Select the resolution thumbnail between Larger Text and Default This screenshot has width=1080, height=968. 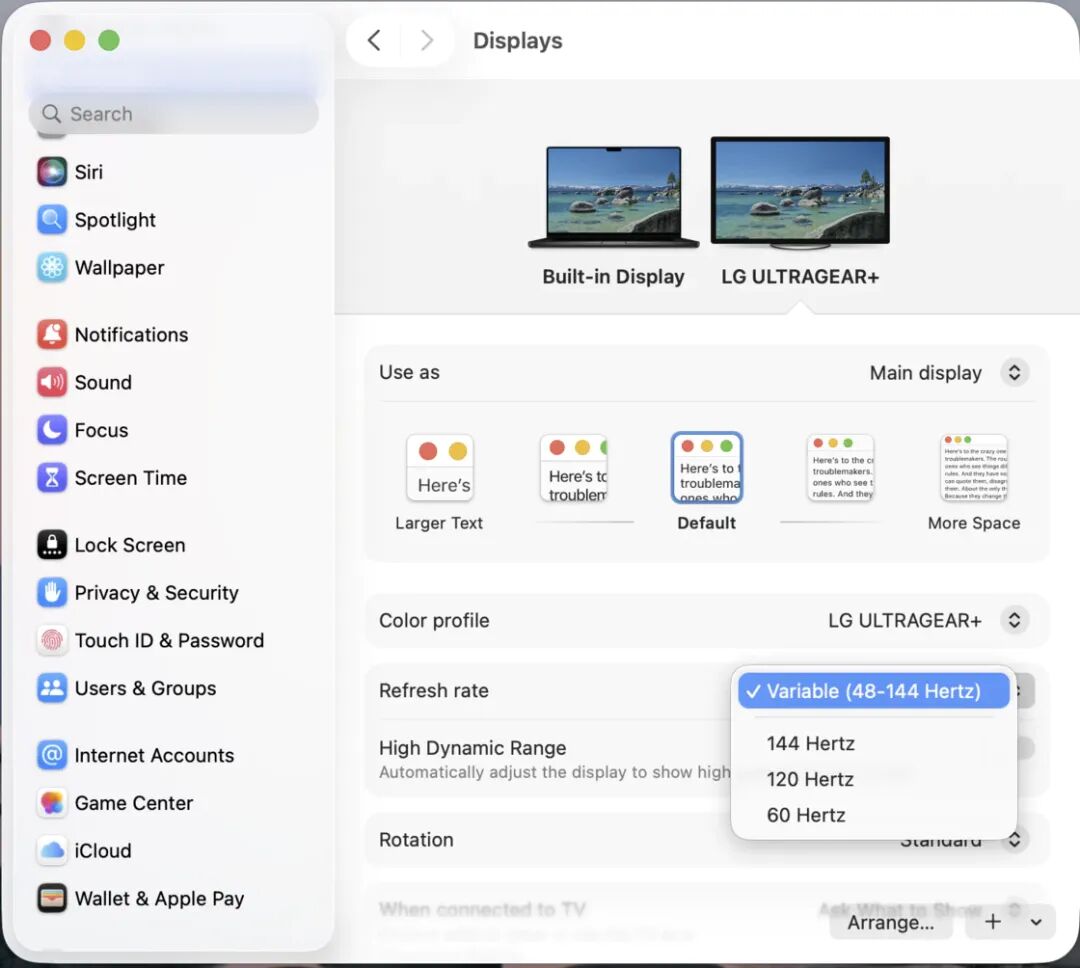573,468
